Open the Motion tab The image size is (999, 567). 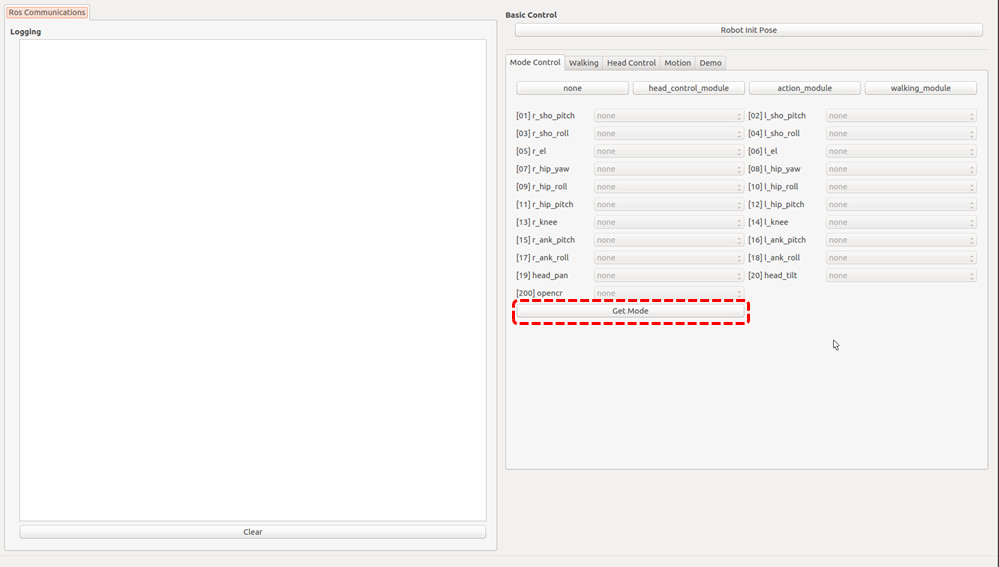[677, 62]
